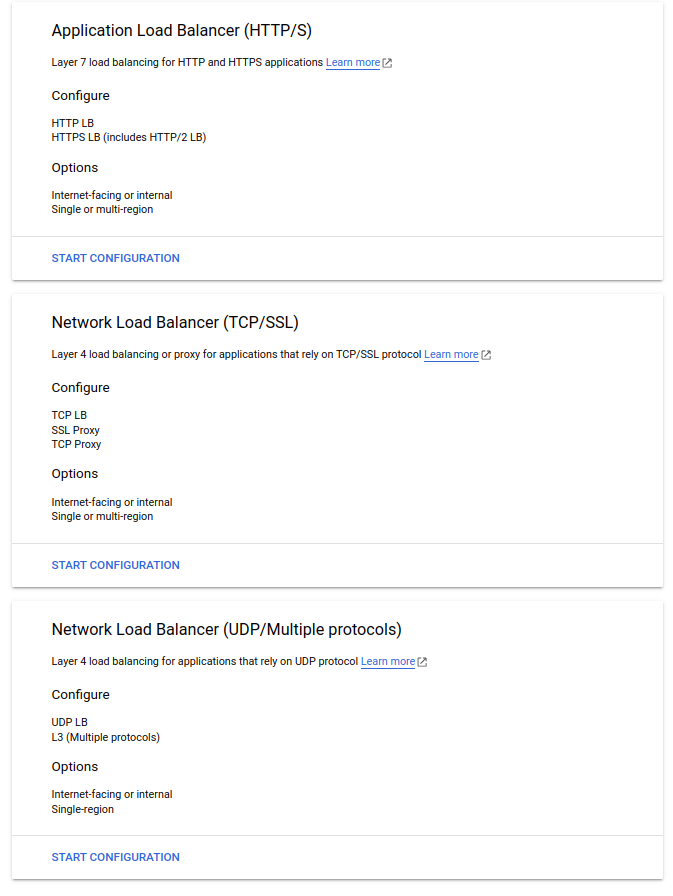Select the L3 (Multiple protocols) entry
673x896 pixels.
click(106, 737)
